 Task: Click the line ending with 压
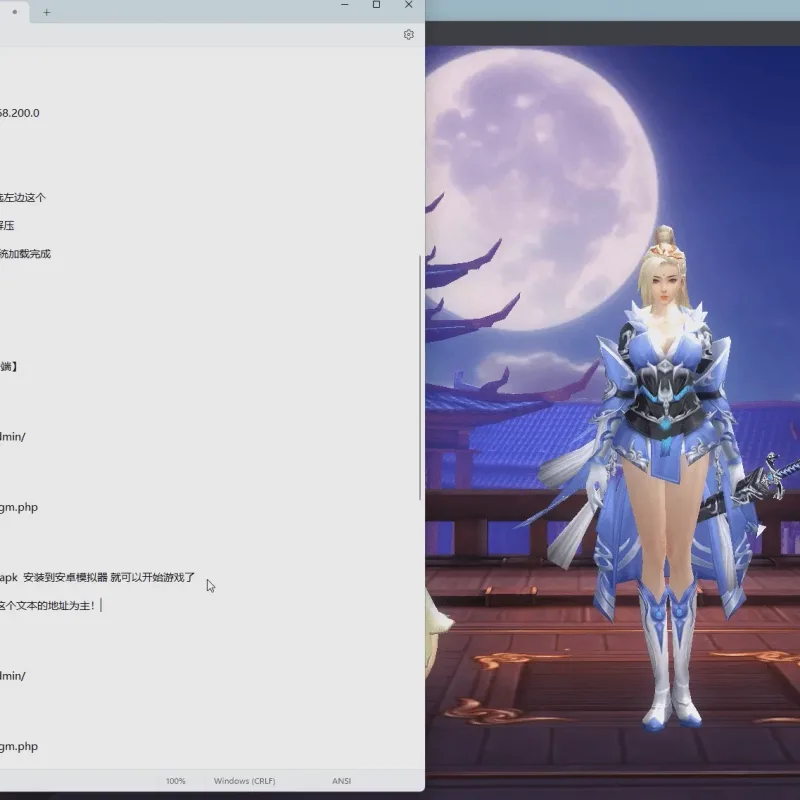pyautogui.click(x=7, y=226)
